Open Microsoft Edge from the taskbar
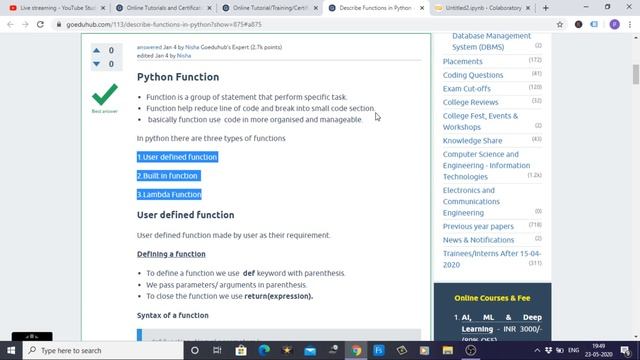 pyautogui.click(x=264, y=350)
